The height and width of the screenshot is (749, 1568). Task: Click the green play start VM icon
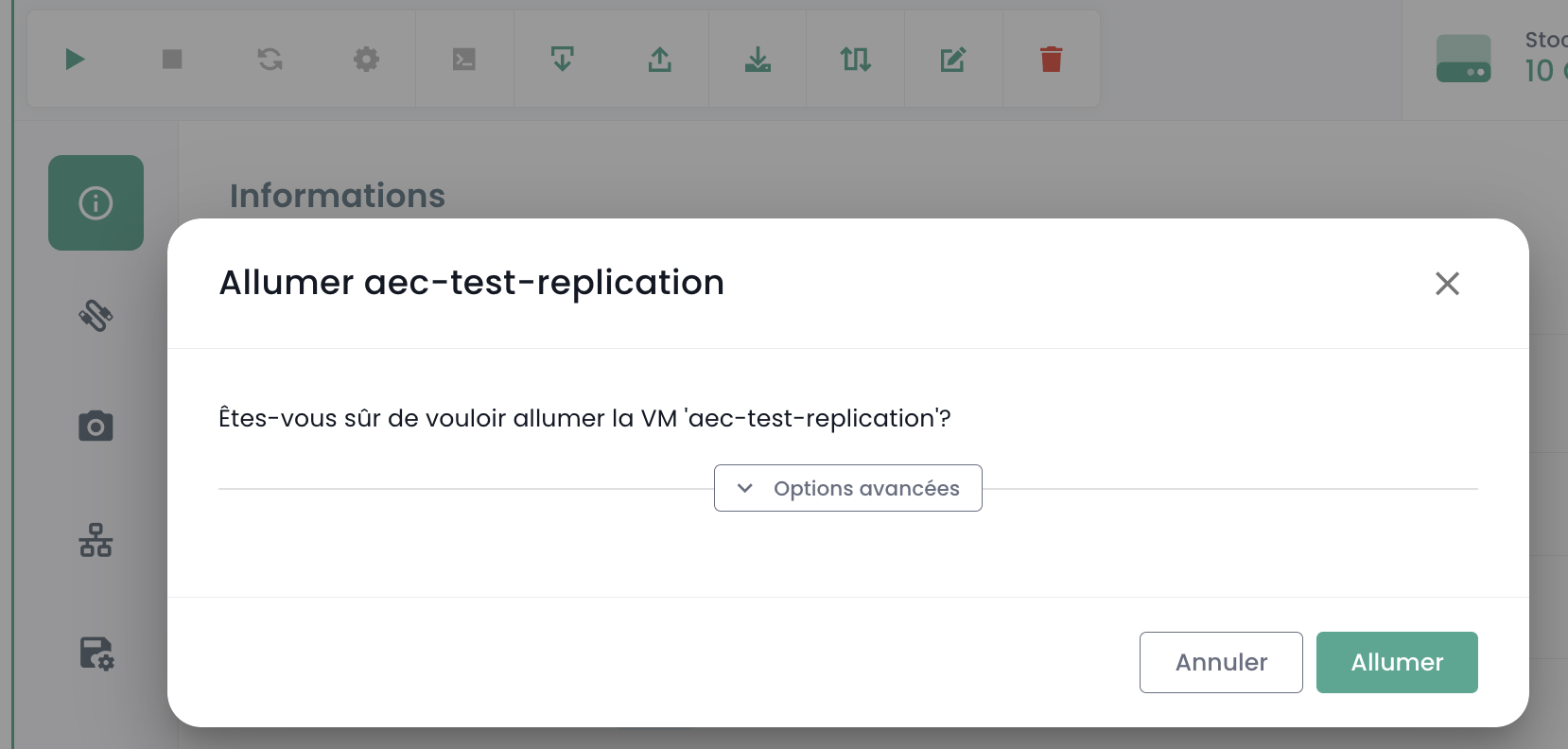pos(75,60)
